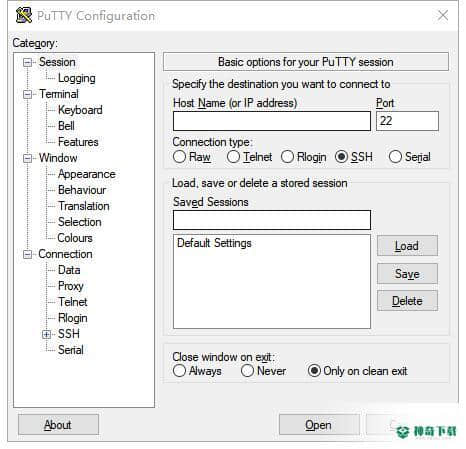Click the Open button

(x=319, y=425)
